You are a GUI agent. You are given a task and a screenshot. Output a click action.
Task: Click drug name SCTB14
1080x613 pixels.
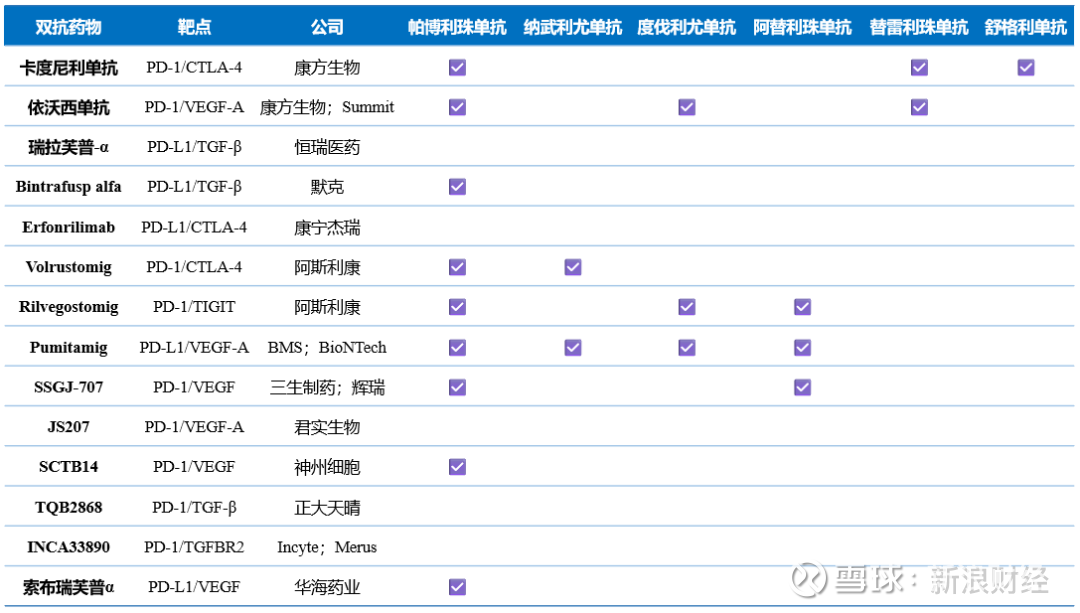68,467
